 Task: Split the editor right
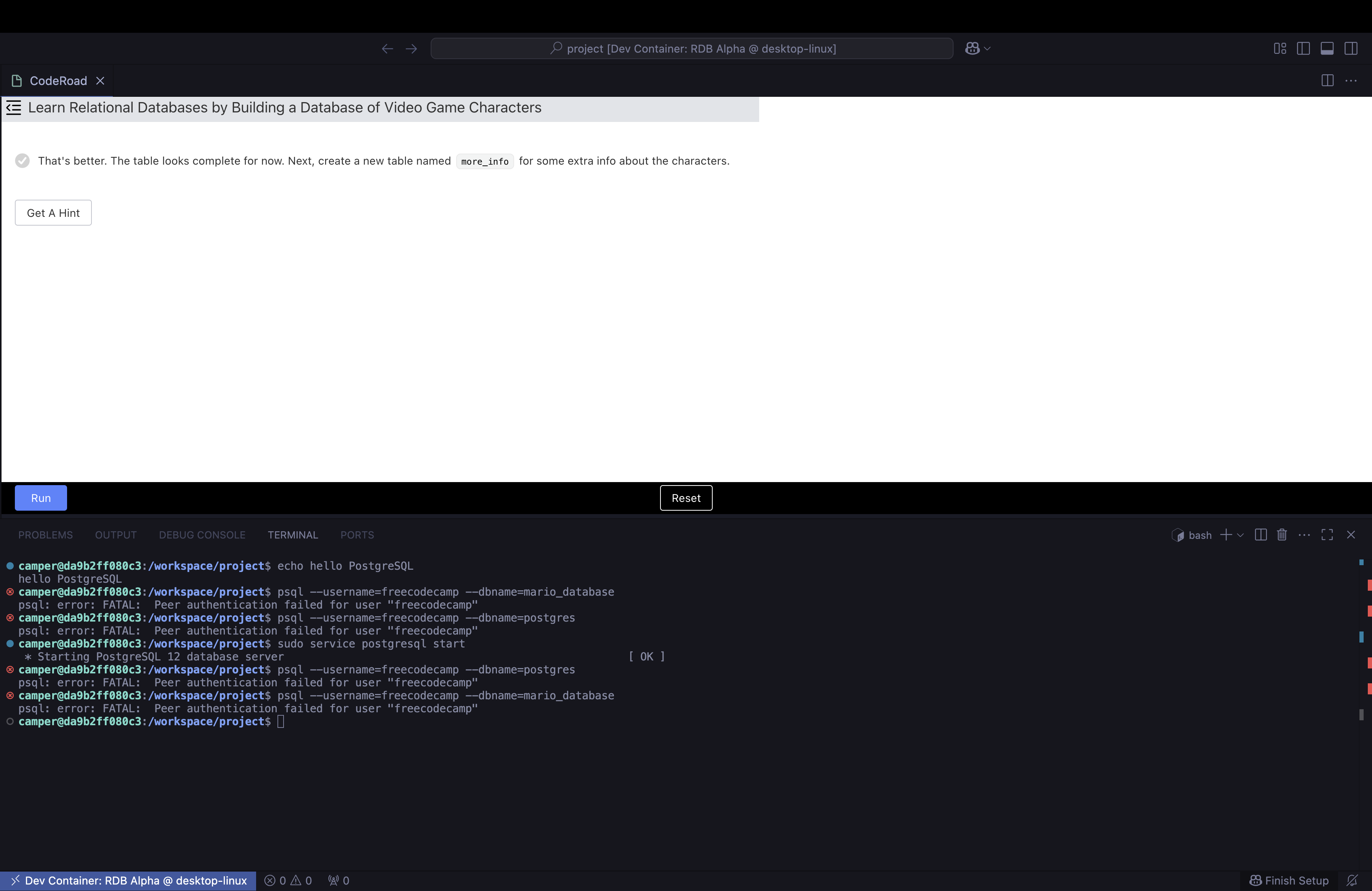(1327, 81)
